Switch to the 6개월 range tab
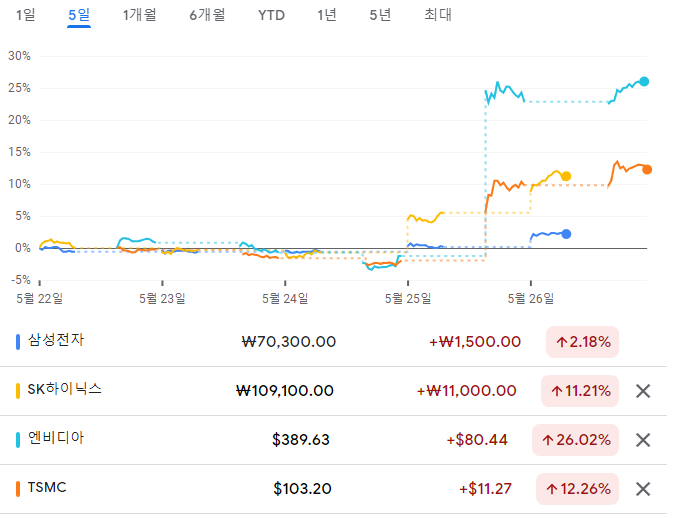Viewport: 673px width, 518px height. [207, 15]
